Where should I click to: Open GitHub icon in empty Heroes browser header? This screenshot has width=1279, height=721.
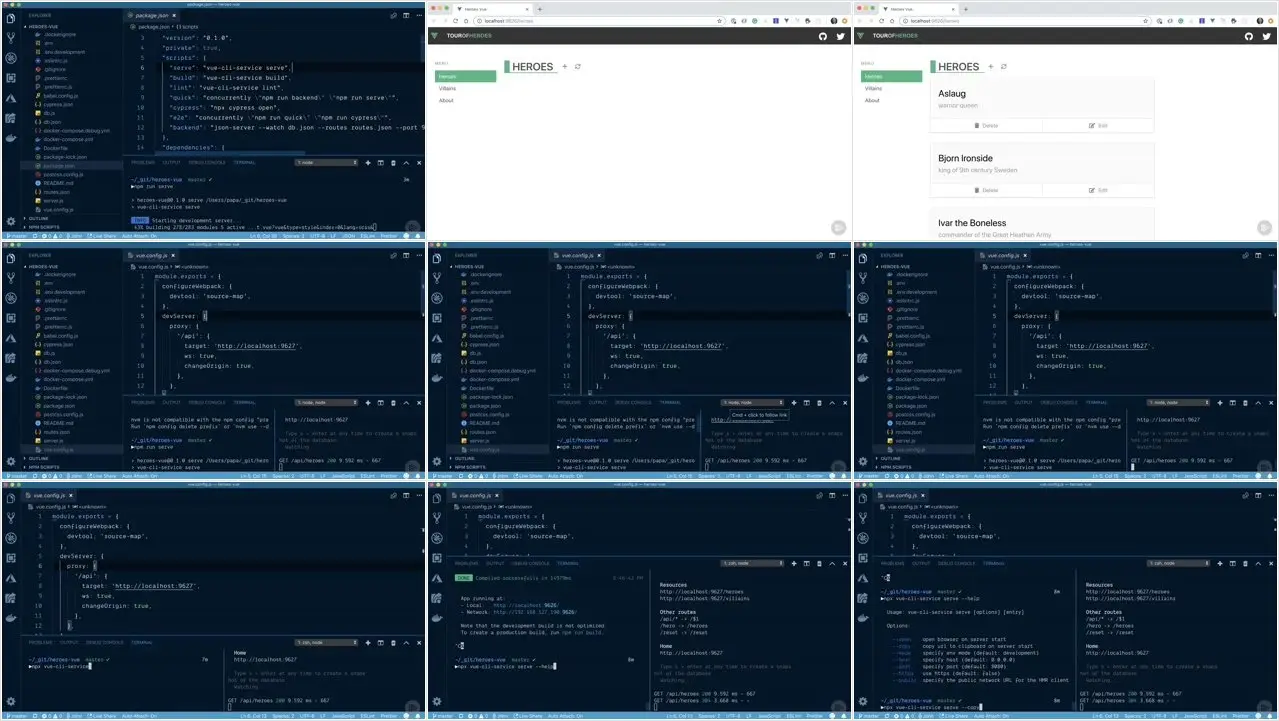click(823, 36)
